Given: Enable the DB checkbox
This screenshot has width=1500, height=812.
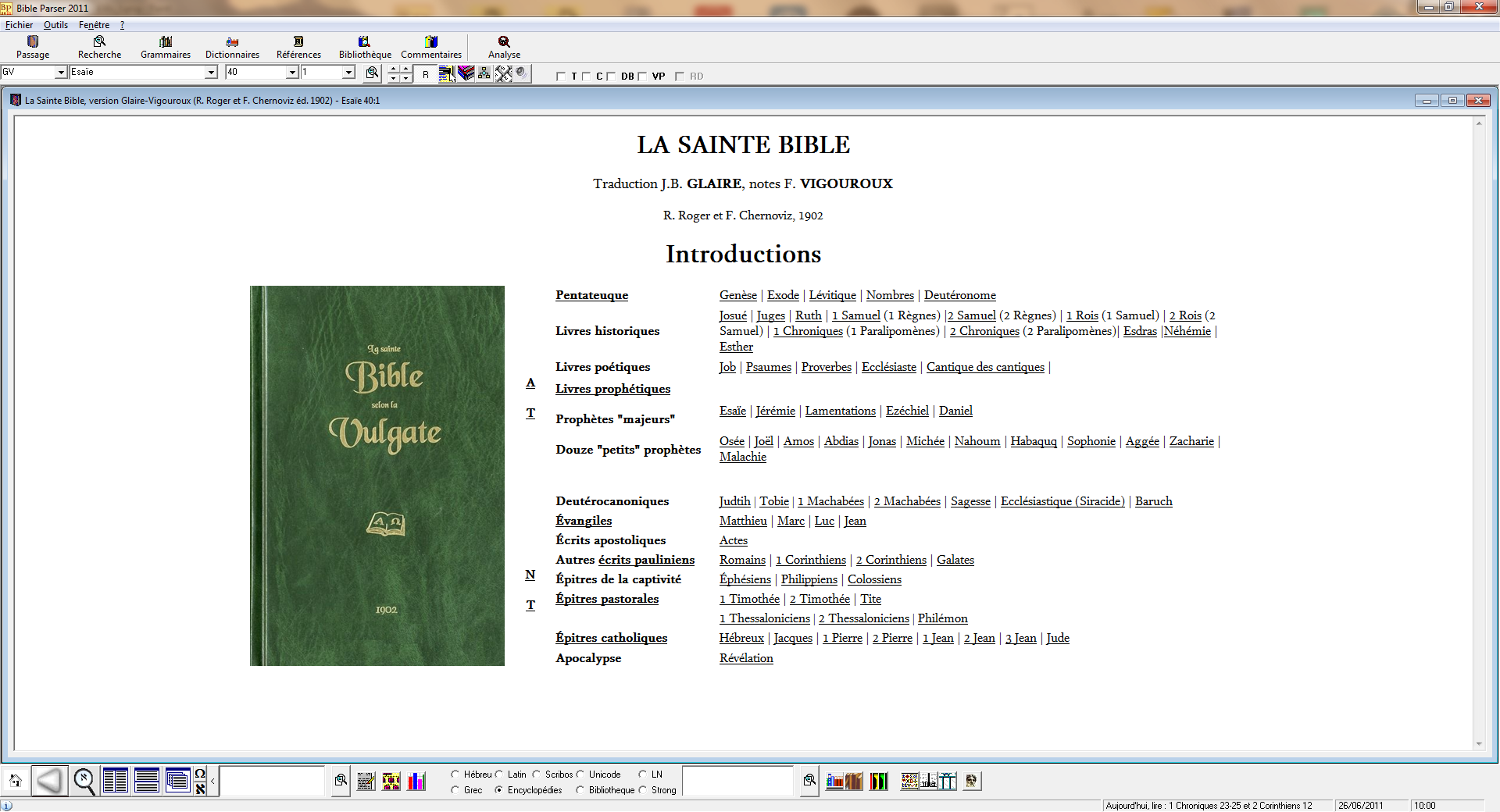Looking at the screenshot, I should pyautogui.click(x=611, y=77).
